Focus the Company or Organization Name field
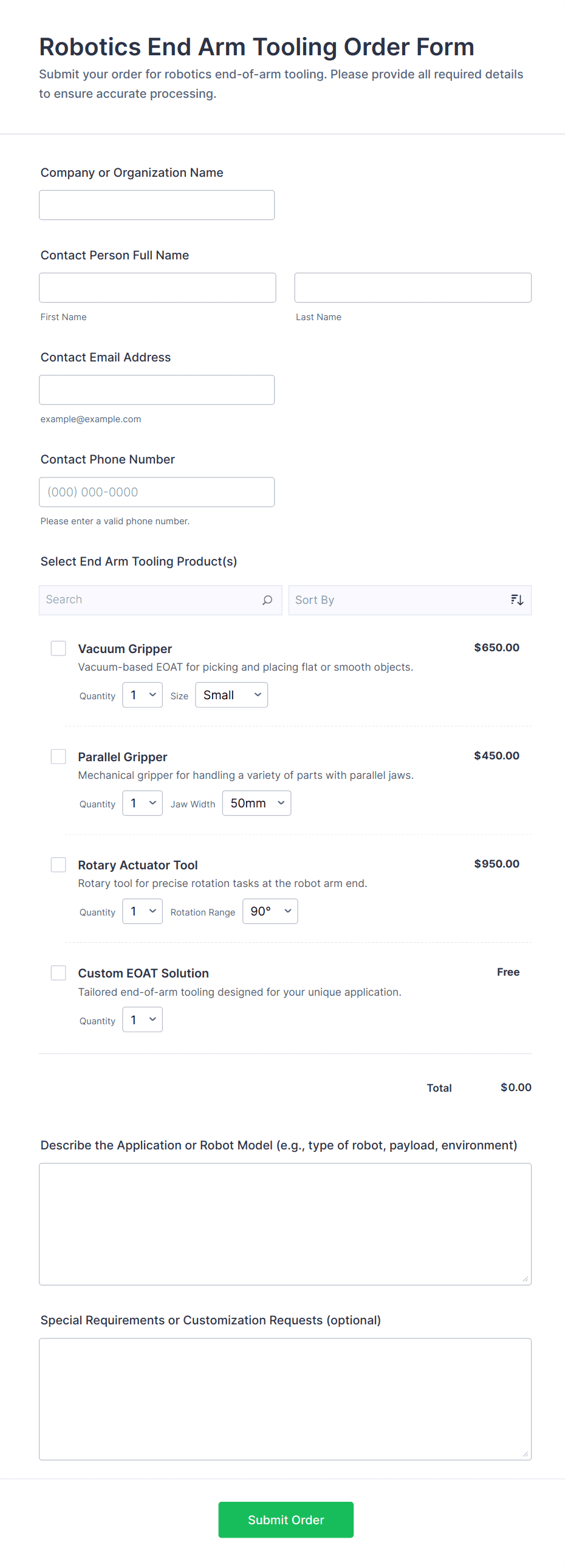The width and height of the screenshot is (565, 1568). coord(157,205)
